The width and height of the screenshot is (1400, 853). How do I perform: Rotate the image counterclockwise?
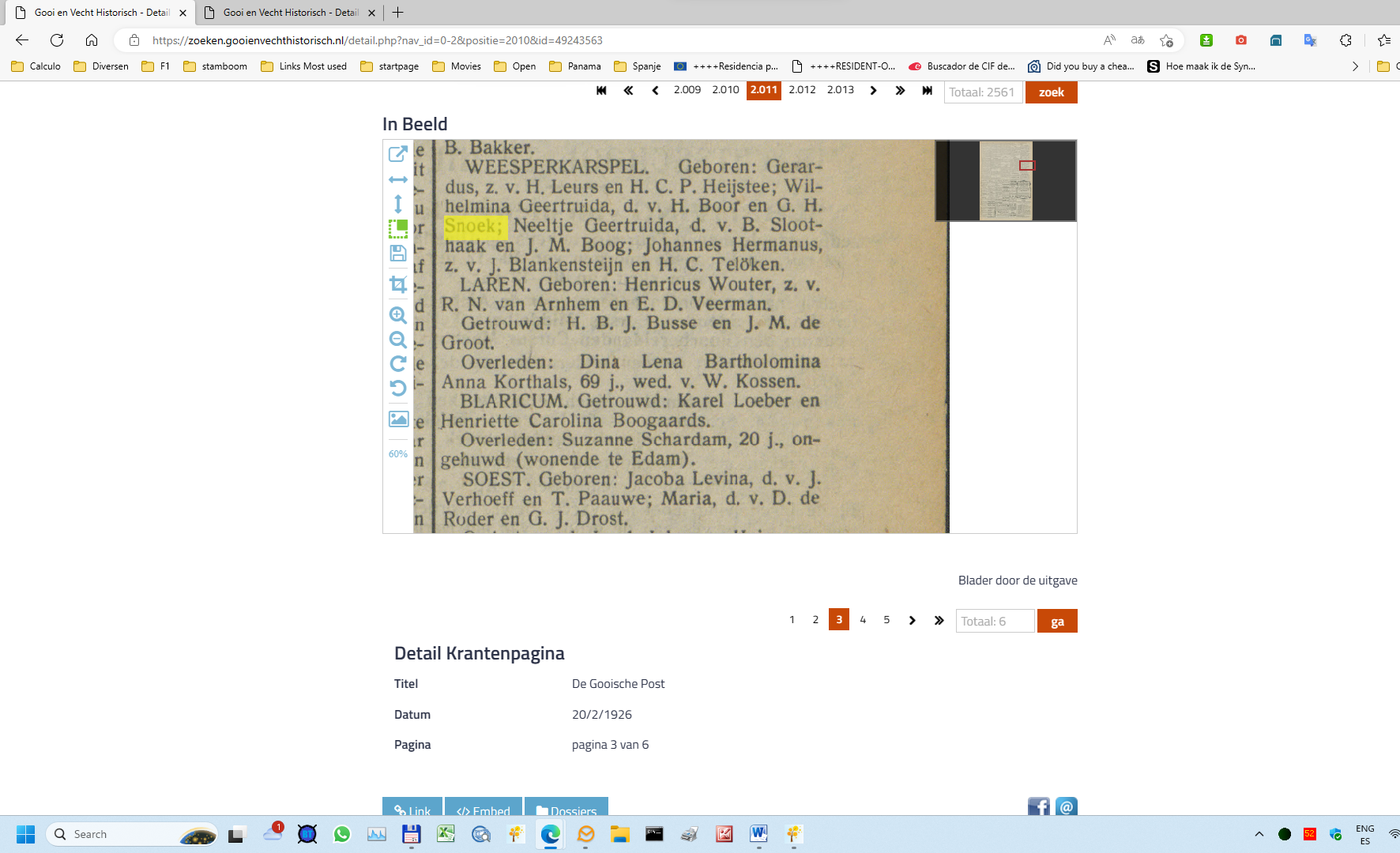(398, 388)
